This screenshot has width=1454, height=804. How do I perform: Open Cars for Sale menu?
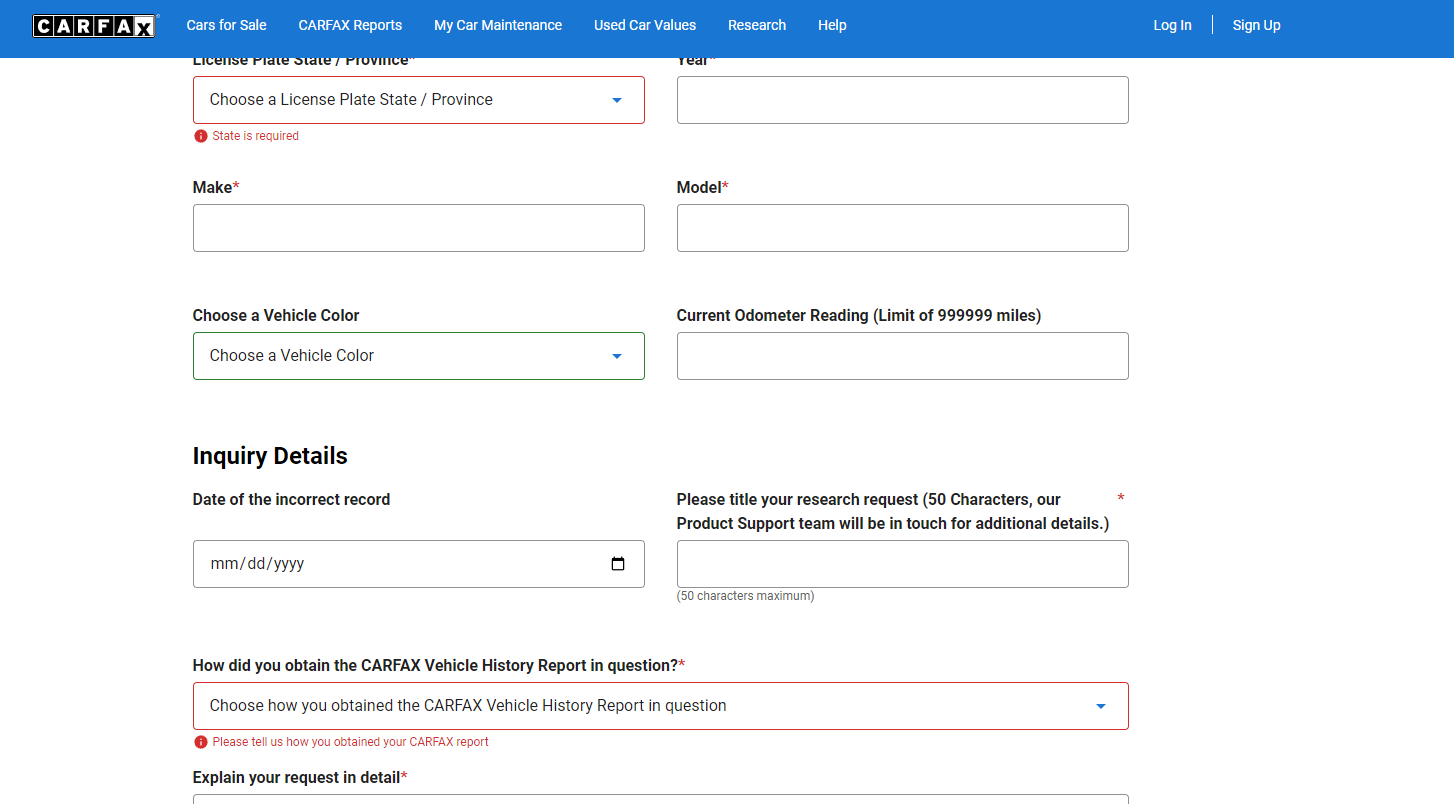pyautogui.click(x=226, y=25)
